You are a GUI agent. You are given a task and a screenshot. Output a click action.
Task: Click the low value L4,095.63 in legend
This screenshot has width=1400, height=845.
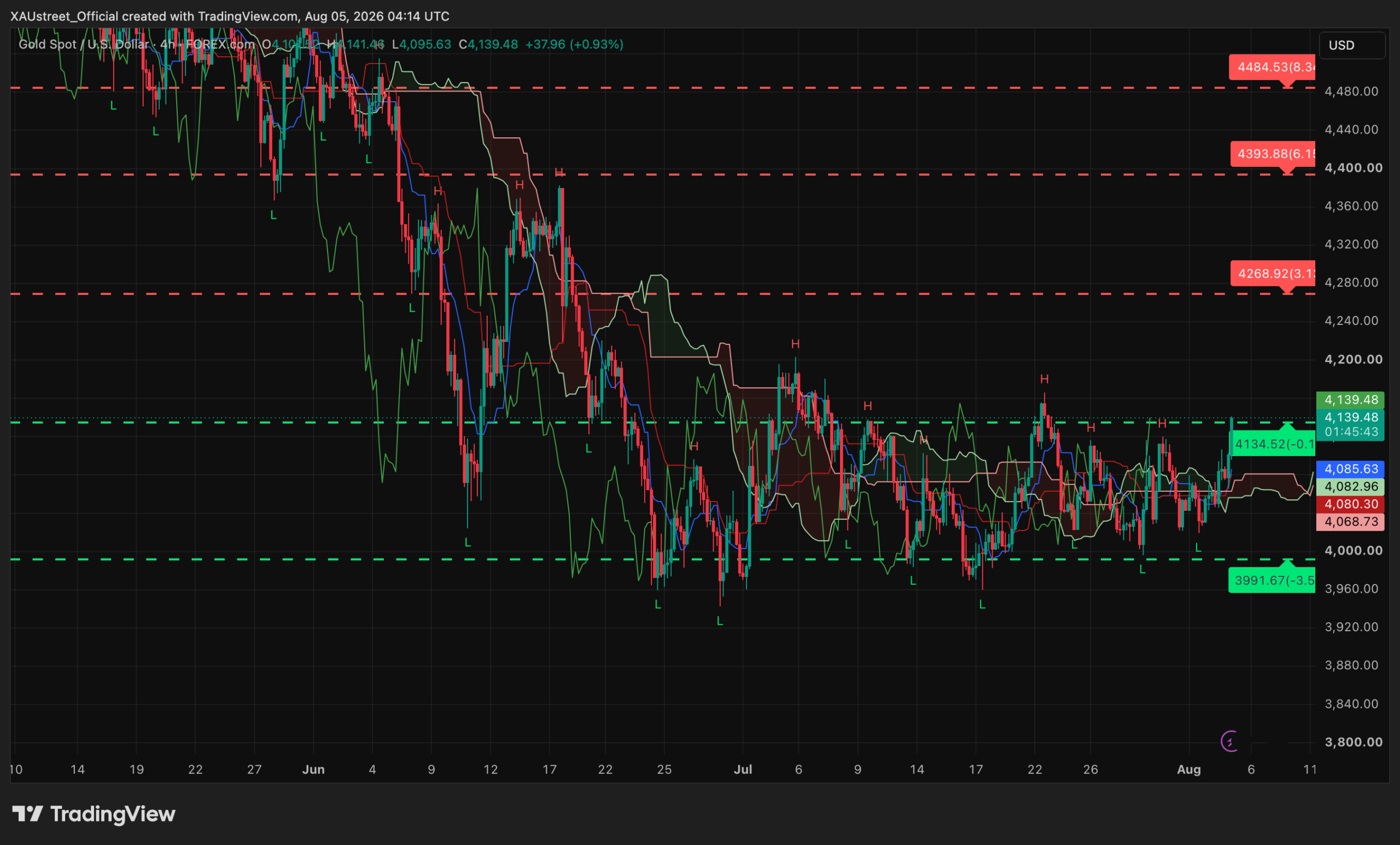coord(421,44)
